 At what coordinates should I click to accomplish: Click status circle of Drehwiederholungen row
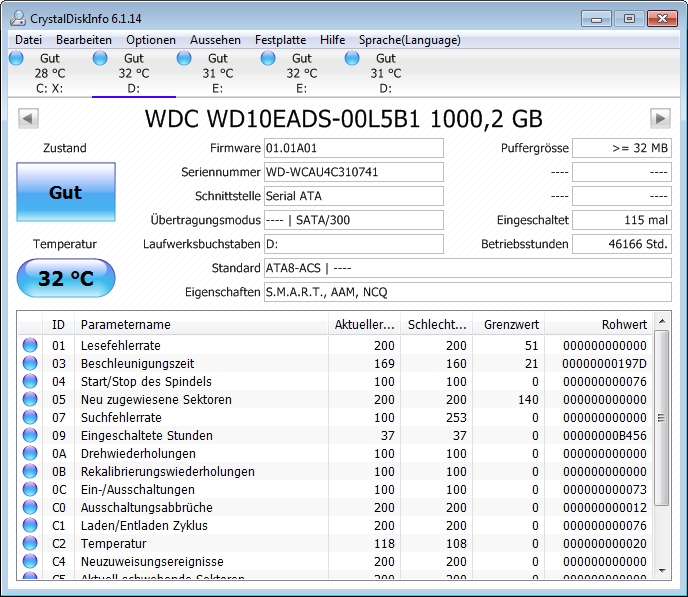(x=30, y=453)
